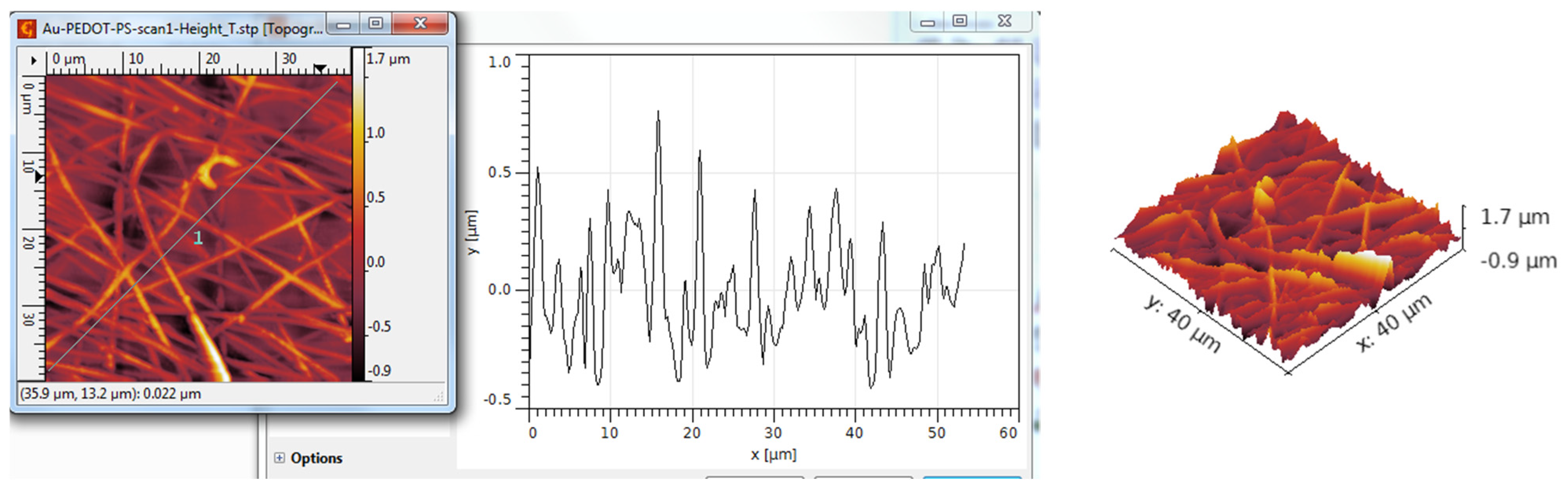Expand the Options section
This screenshot has width=1568, height=494.
[279, 458]
